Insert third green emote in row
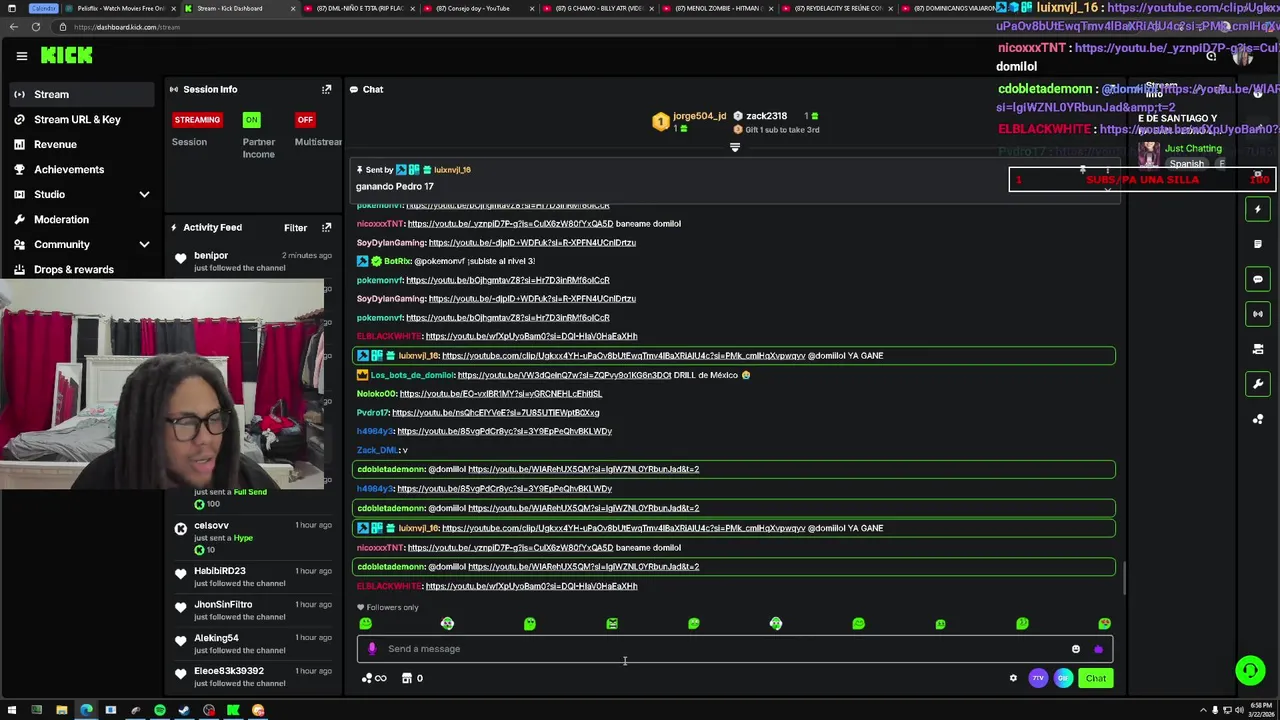 529,624
